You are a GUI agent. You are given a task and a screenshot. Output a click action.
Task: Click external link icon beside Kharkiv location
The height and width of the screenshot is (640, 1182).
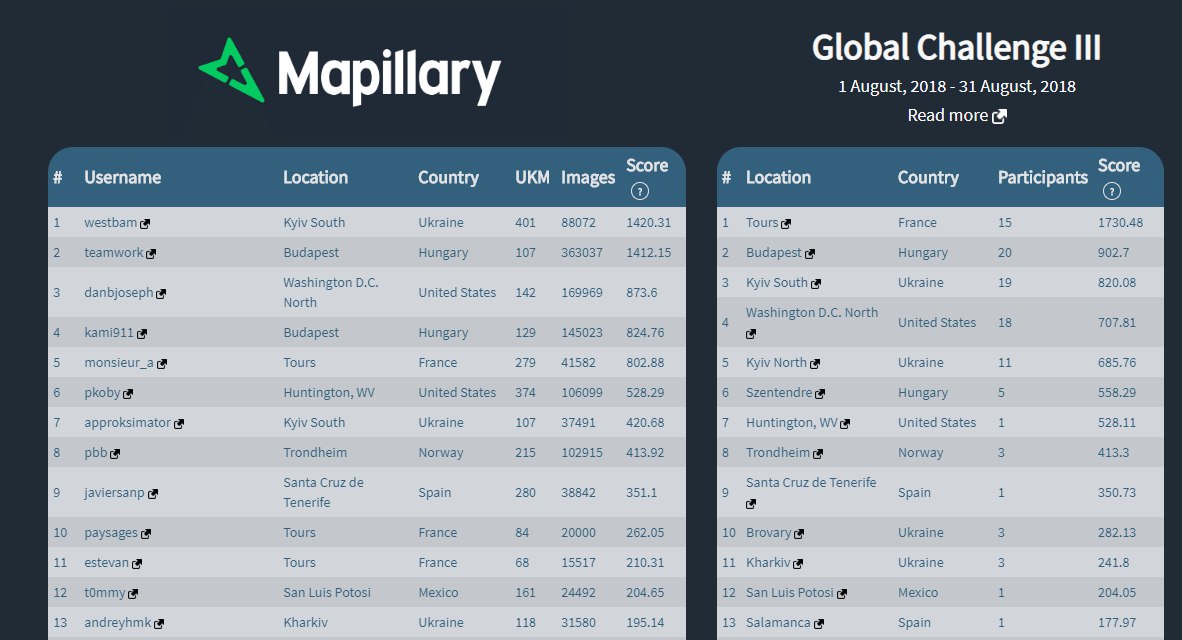click(x=798, y=564)
